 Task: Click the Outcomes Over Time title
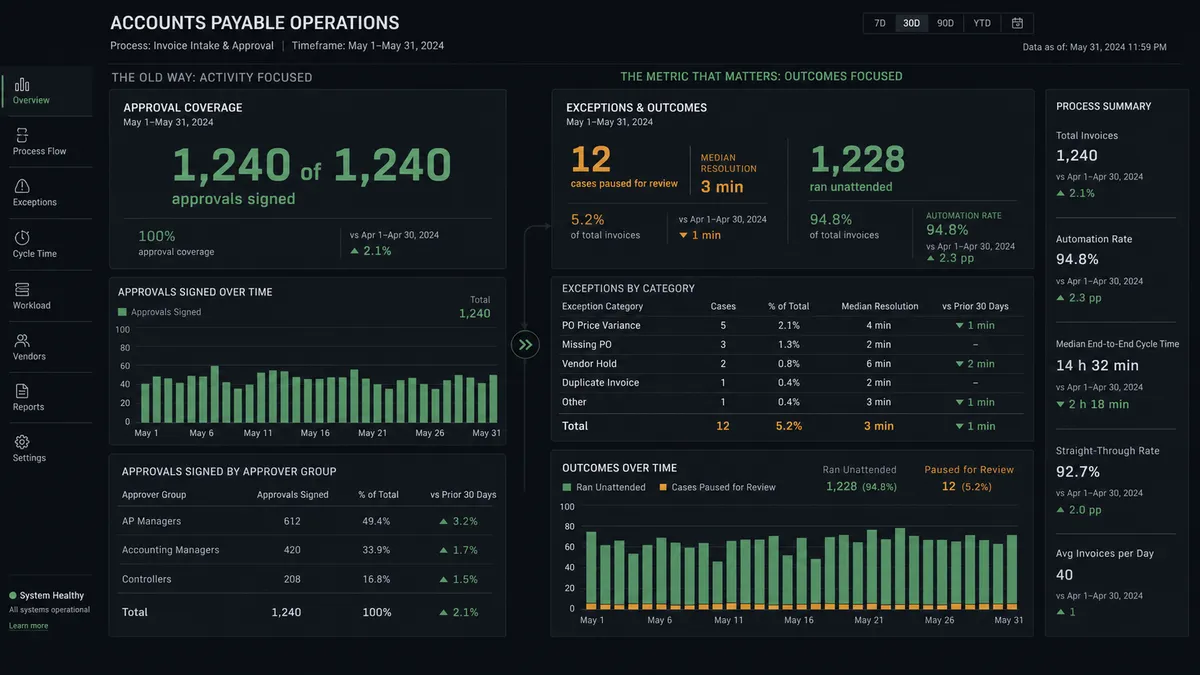pos(619,468)
